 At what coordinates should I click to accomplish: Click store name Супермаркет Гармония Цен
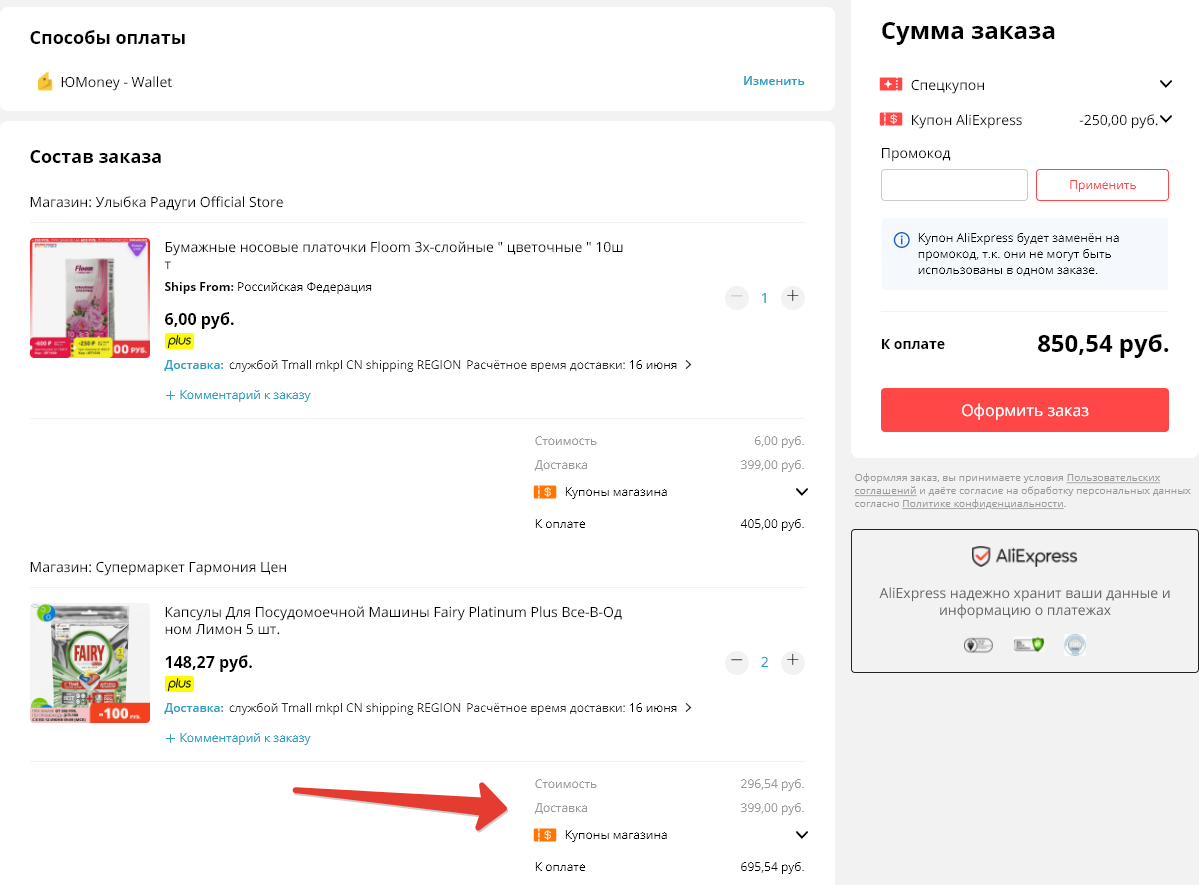(190, 567)
